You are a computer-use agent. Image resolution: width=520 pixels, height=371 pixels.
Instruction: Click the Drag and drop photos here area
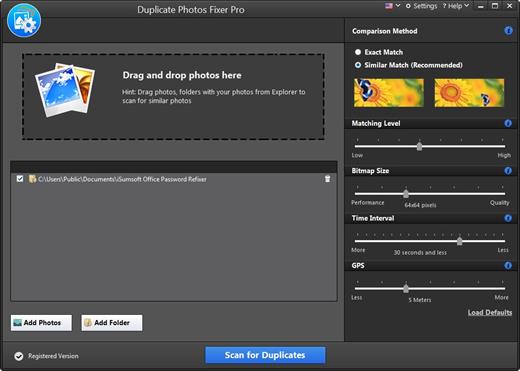(173, 96)
